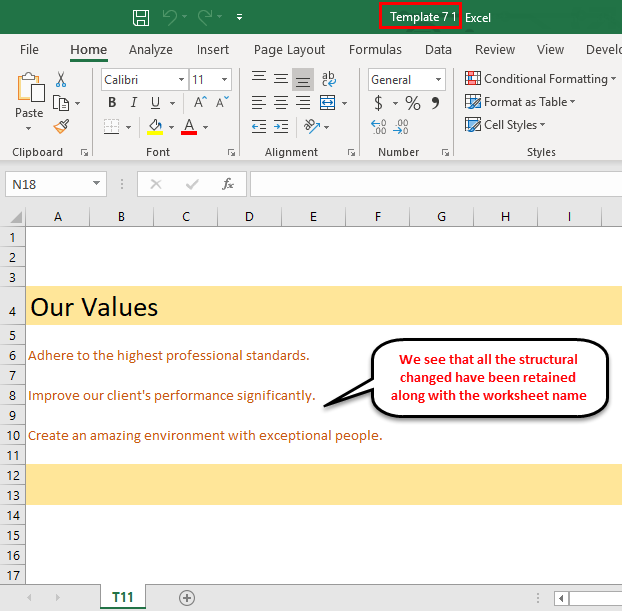Click the Save icon in title bar

tap(141, 17)
